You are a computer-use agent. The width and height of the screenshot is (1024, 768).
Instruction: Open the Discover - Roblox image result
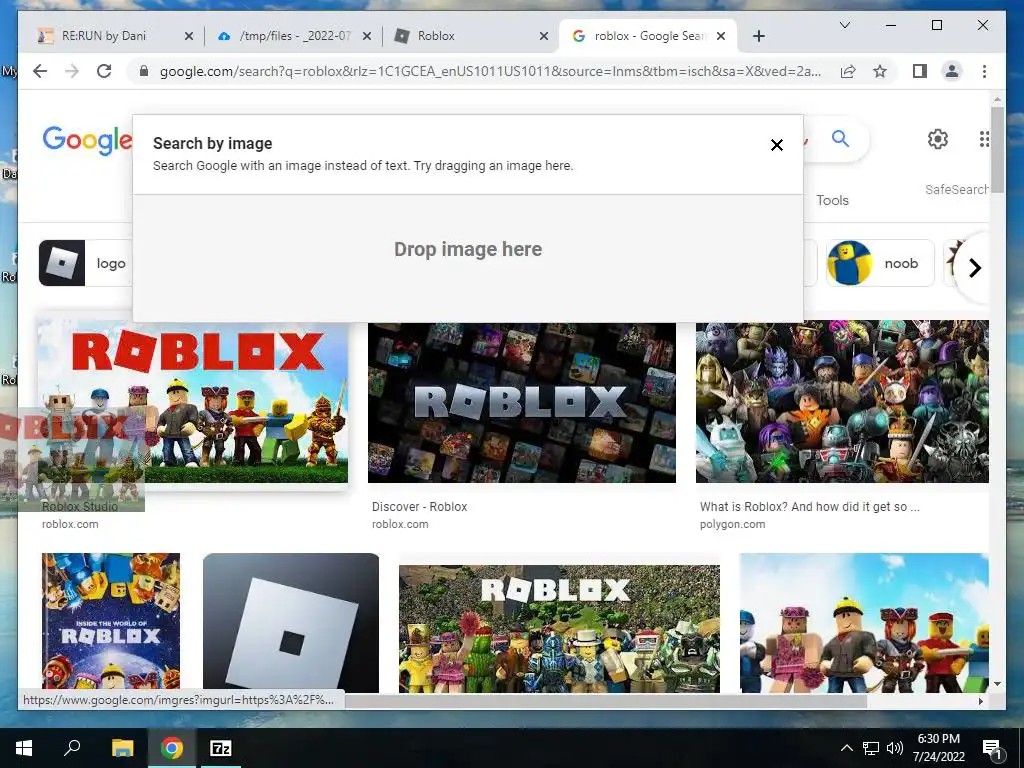click(522, 402)
